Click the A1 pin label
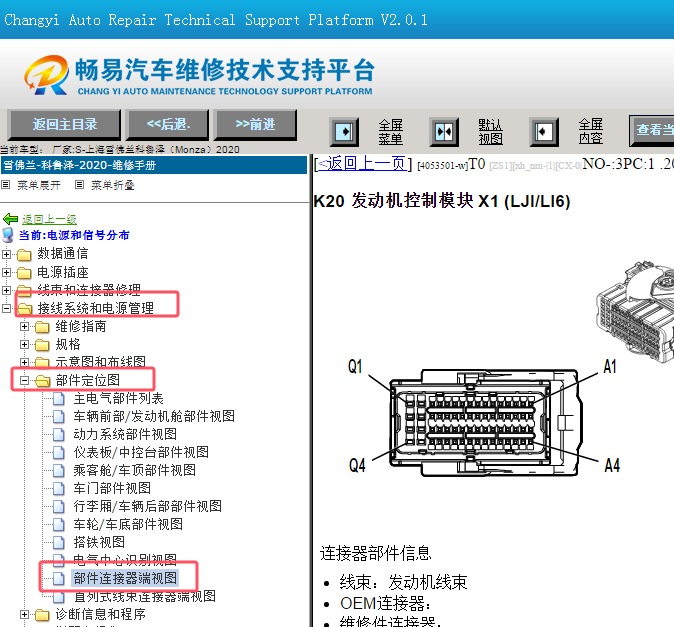This screenshot has width=674, height=627. point(610,367)
